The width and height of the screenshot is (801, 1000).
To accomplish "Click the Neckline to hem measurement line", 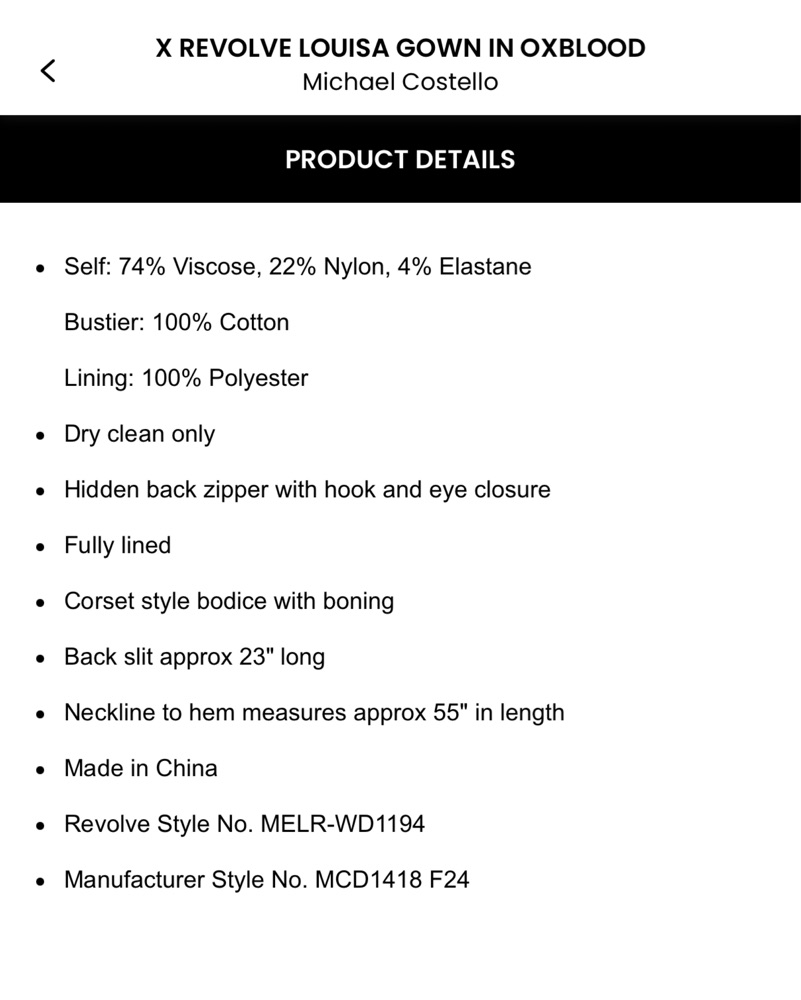I will coord(314,713).
